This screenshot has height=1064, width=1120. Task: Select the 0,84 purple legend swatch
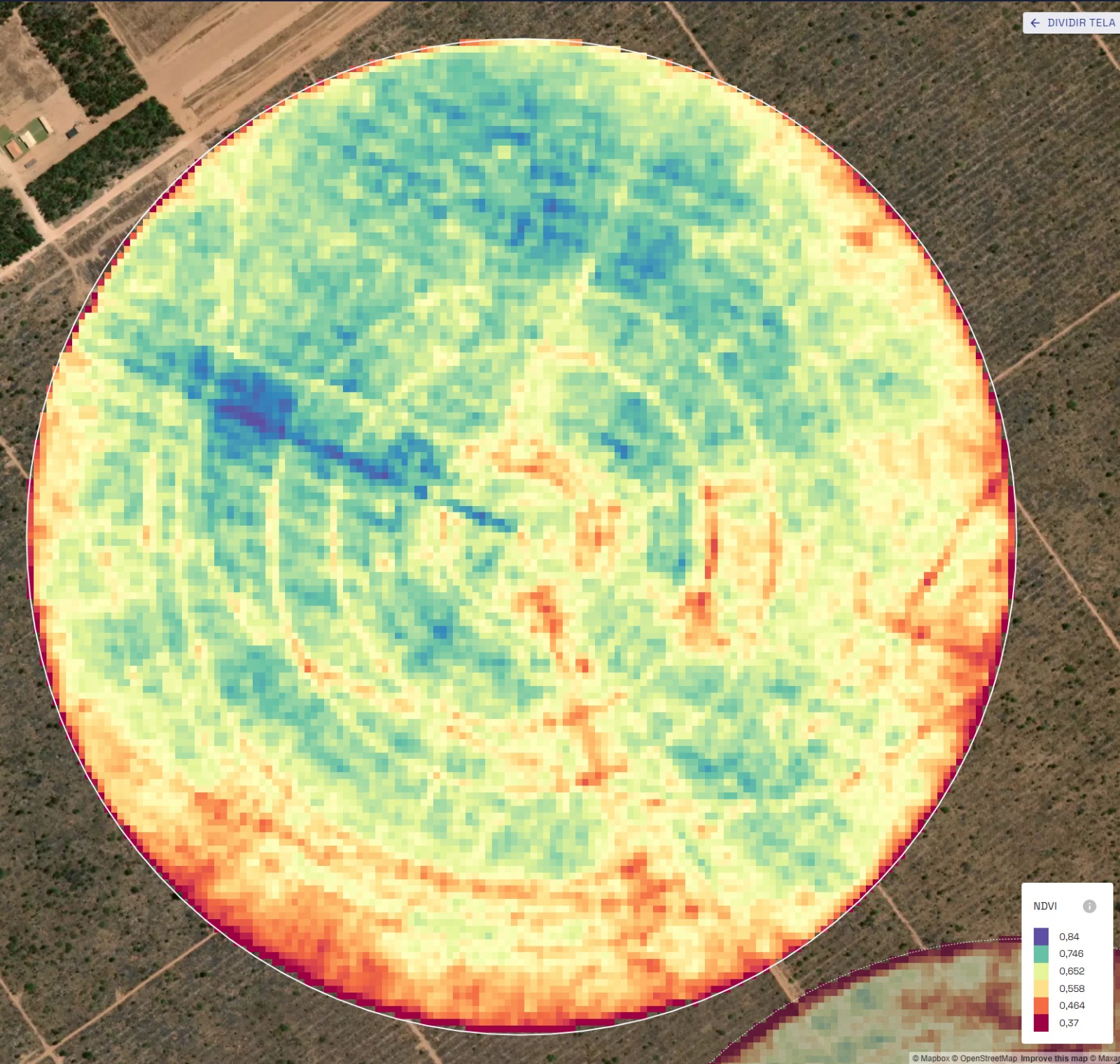pyautogui.click(x=1041, y=937)
